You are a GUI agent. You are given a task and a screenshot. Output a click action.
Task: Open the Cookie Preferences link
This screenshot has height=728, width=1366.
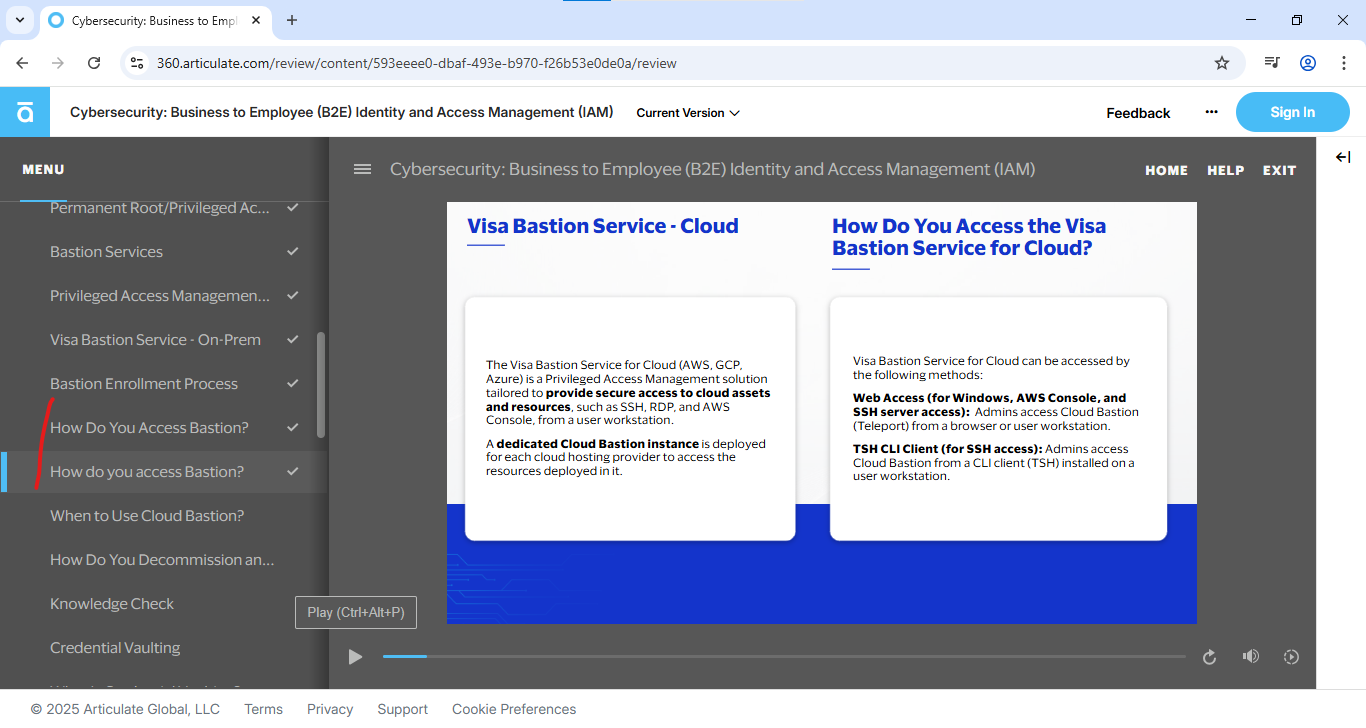514,709
